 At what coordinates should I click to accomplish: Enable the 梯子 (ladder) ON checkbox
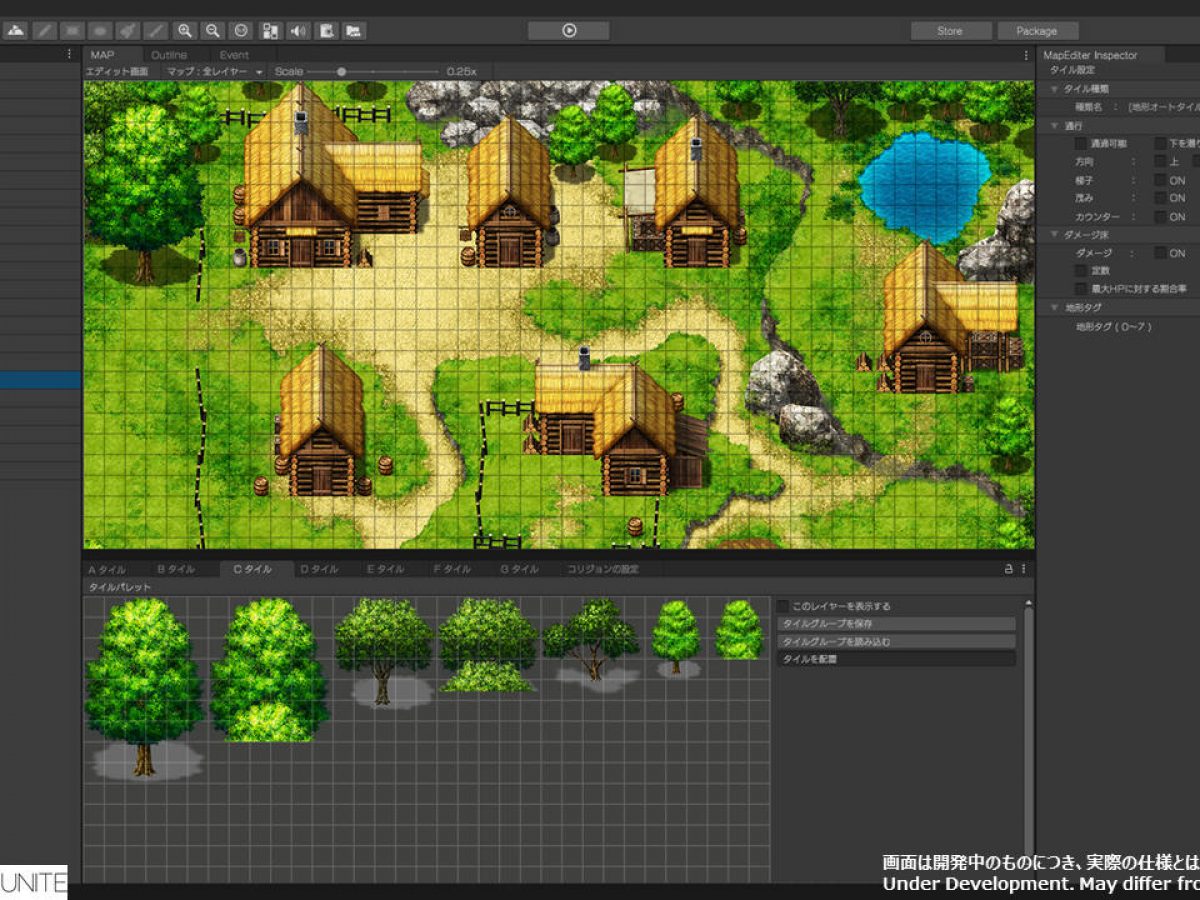click(1161, 180)
